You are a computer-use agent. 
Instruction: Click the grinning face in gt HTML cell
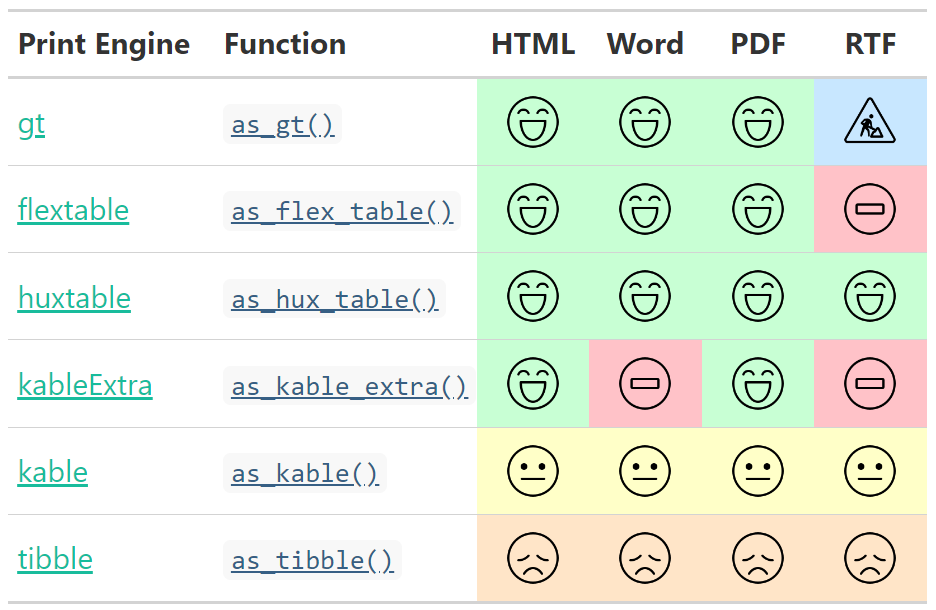(x=532, y=123)
